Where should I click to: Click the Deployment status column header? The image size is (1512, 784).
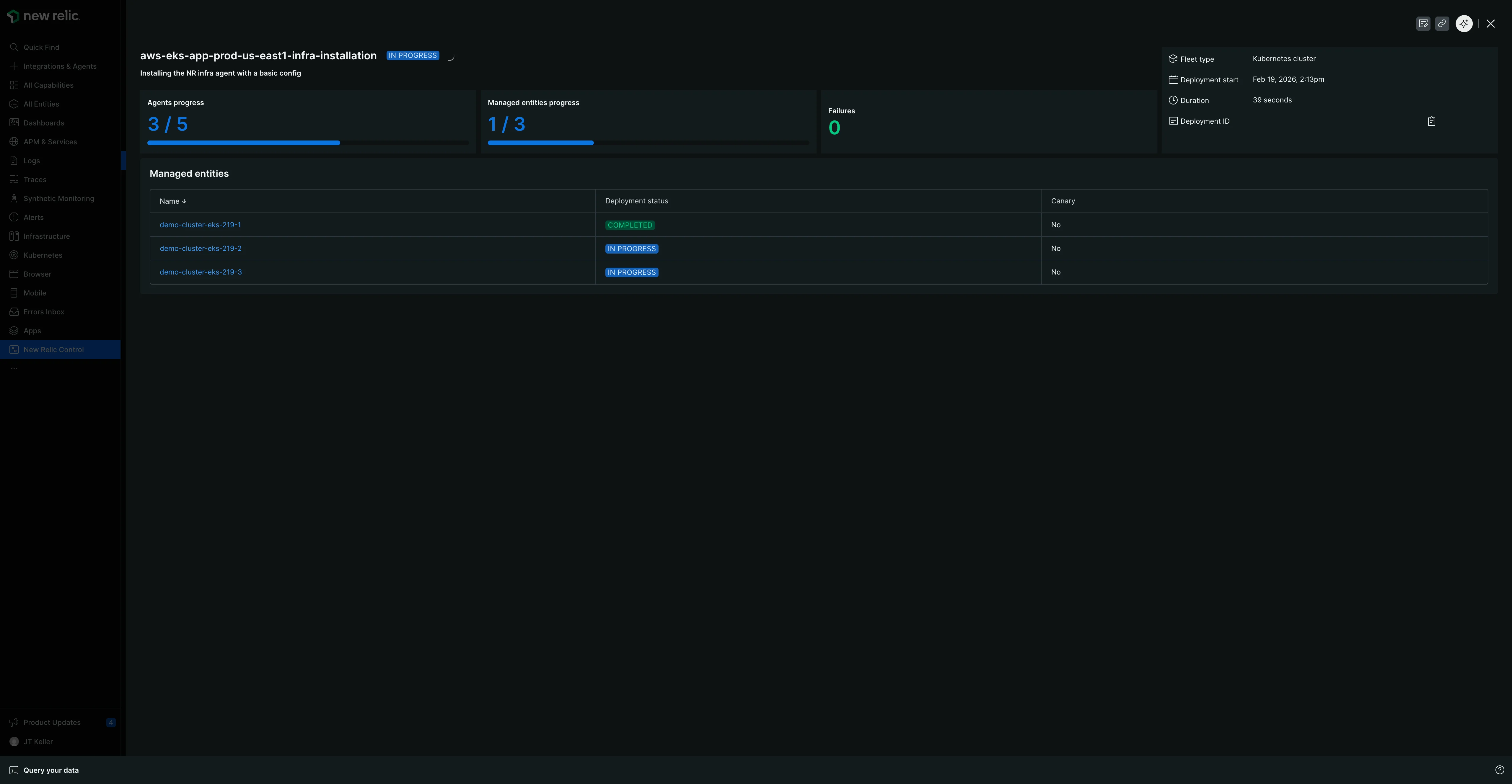pyautogui.click(x=636, y=201)
